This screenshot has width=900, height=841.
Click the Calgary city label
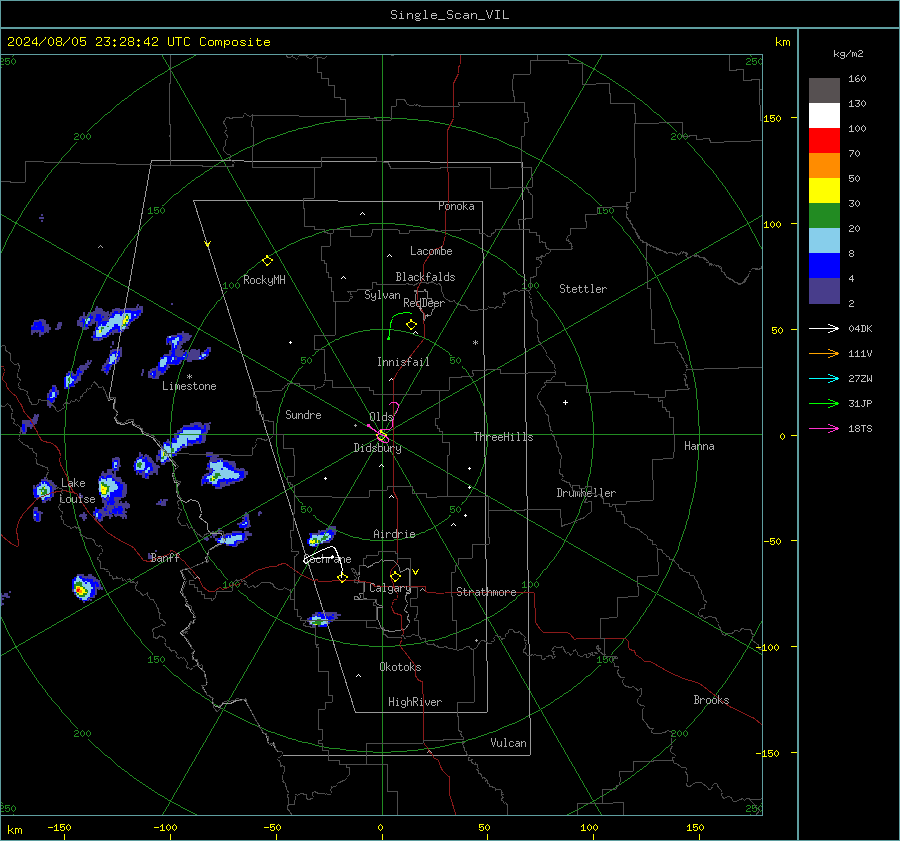[x=390, y=588]
